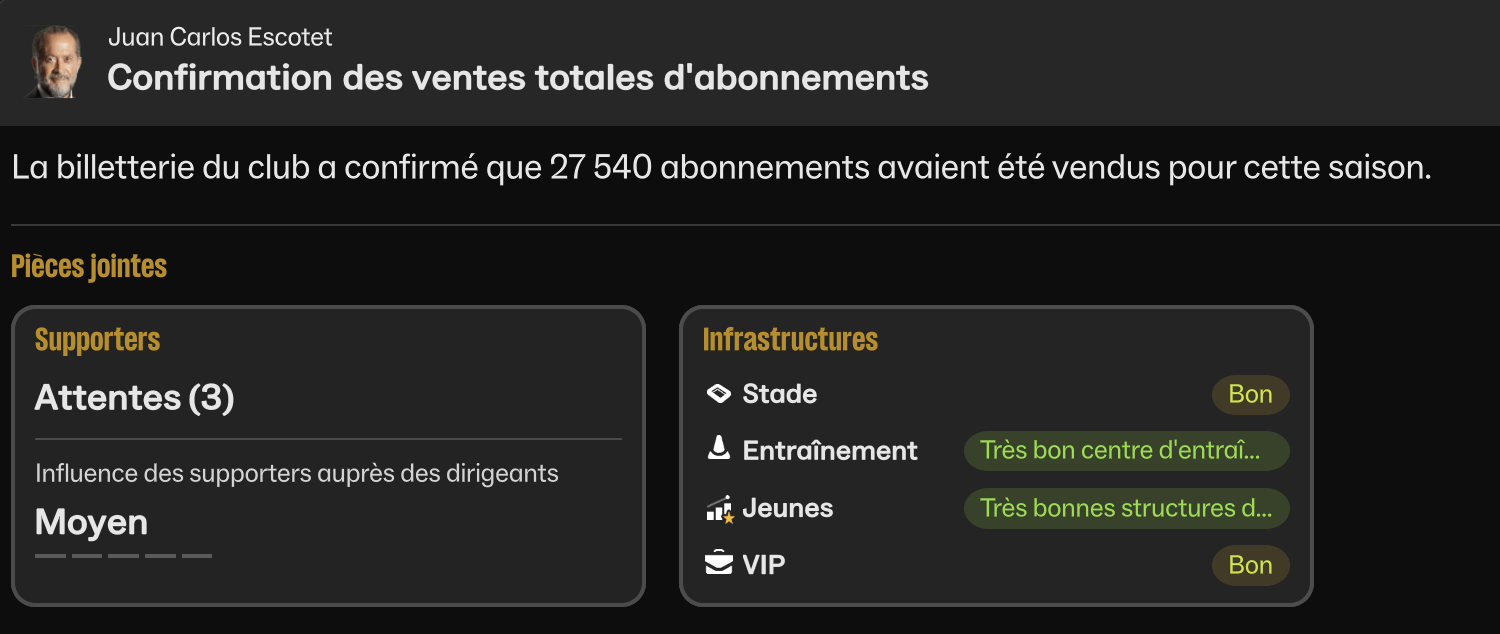Select the Jeunes row label
This screenshot has width=1500, height=634.
(787, 508)
